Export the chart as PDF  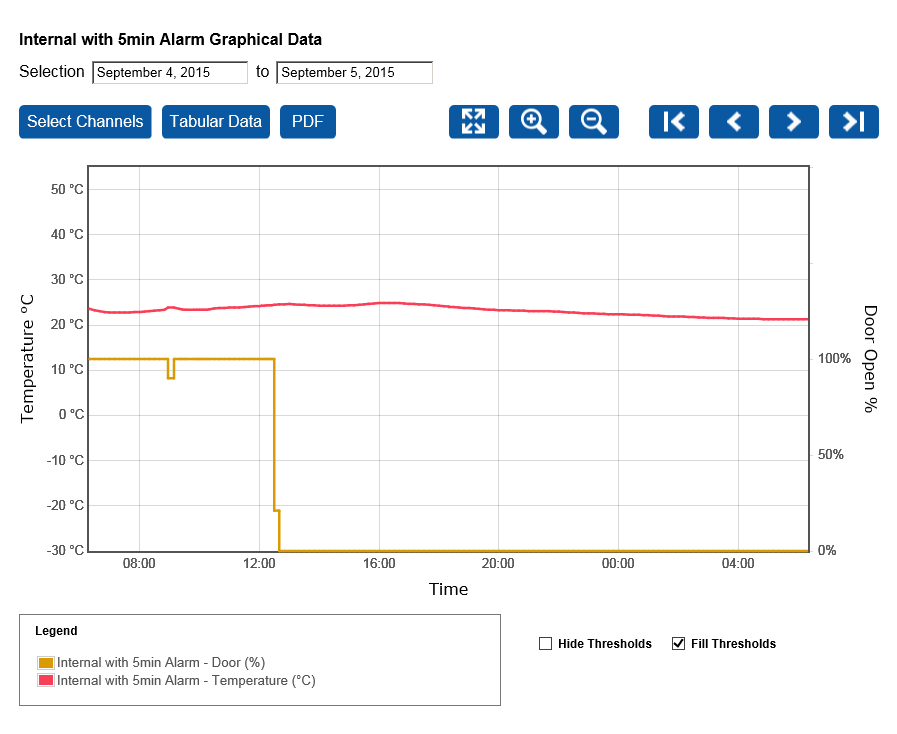click(x=307, y=121)
